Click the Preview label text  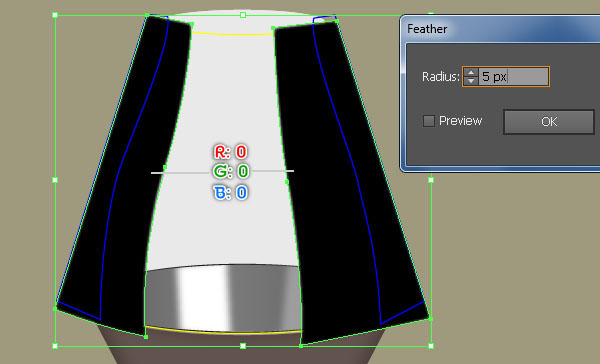tap(460, 121)
